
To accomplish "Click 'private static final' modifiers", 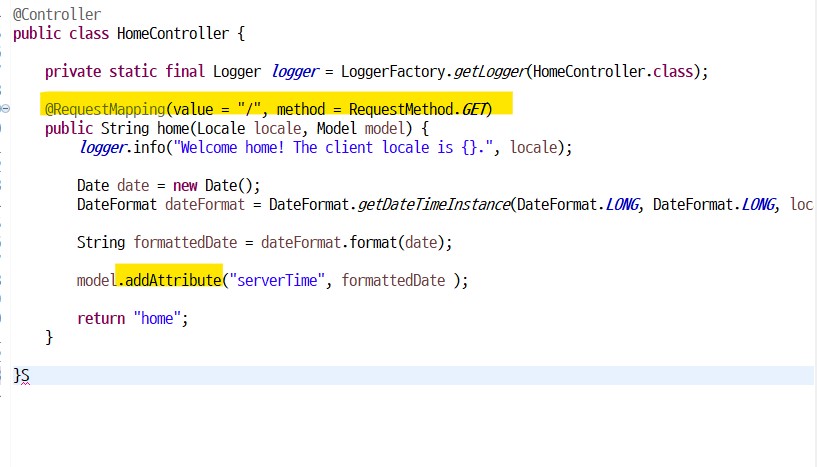I will coord(125,71).
